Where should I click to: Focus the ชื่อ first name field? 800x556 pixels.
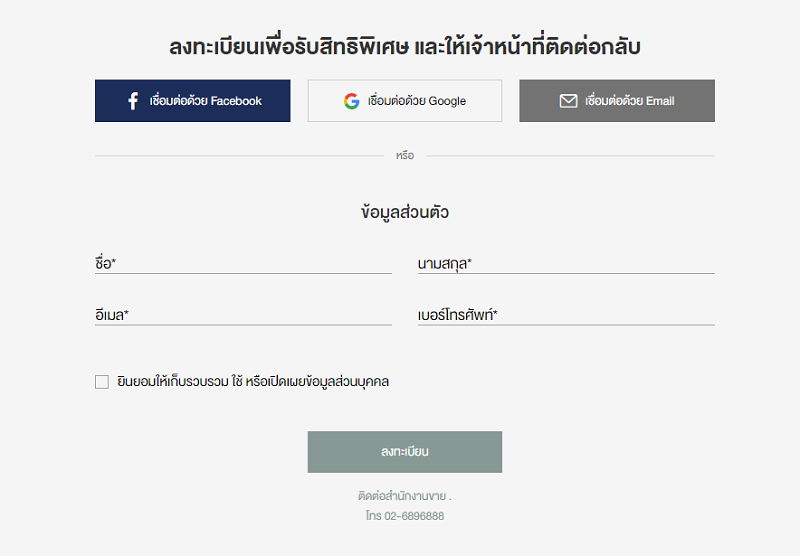[x=243, y=263]
